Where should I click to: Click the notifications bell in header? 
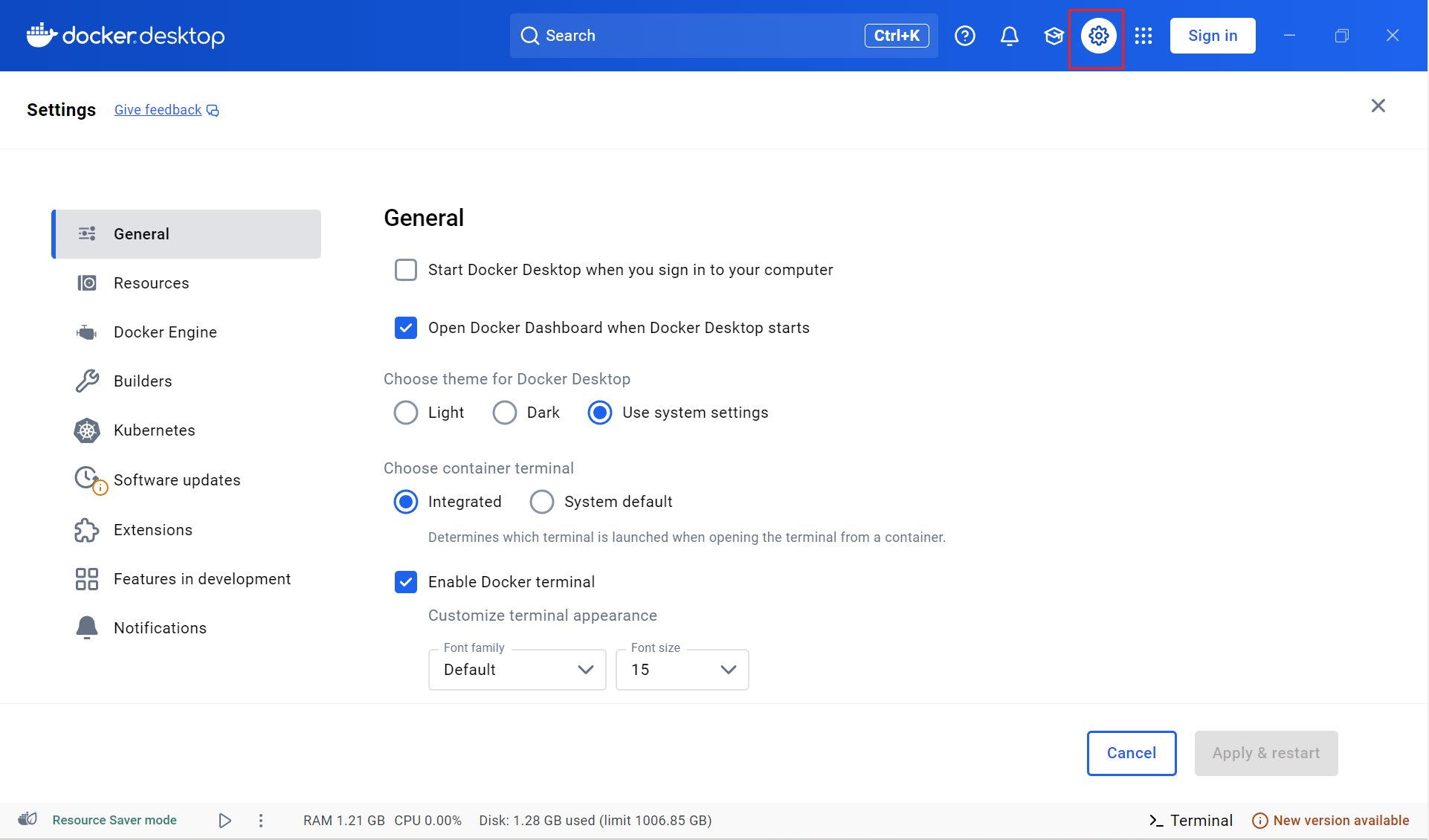tap(1009, 36)
